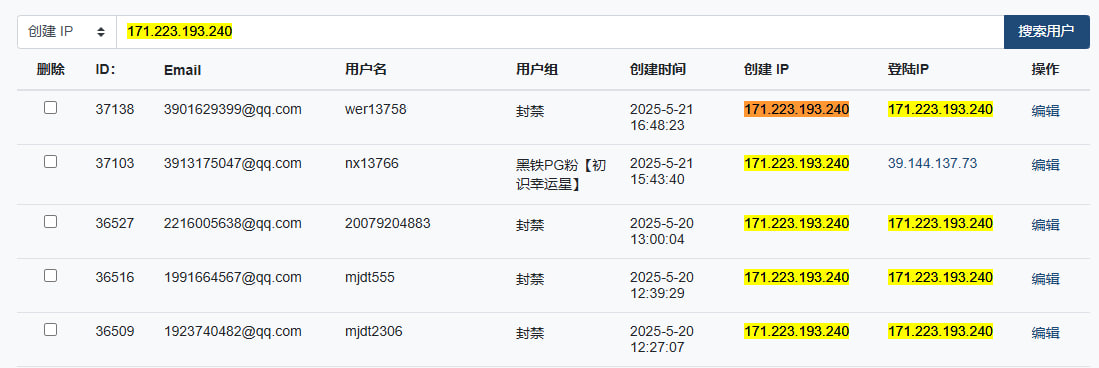Click login IP 39.144.137.73
The height and width of the screenshot is (368, 1099).
[932, 163]
